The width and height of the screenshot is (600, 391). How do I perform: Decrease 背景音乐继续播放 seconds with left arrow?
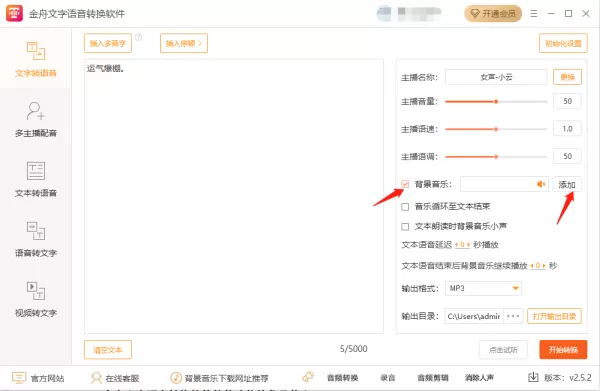[532, 266]
